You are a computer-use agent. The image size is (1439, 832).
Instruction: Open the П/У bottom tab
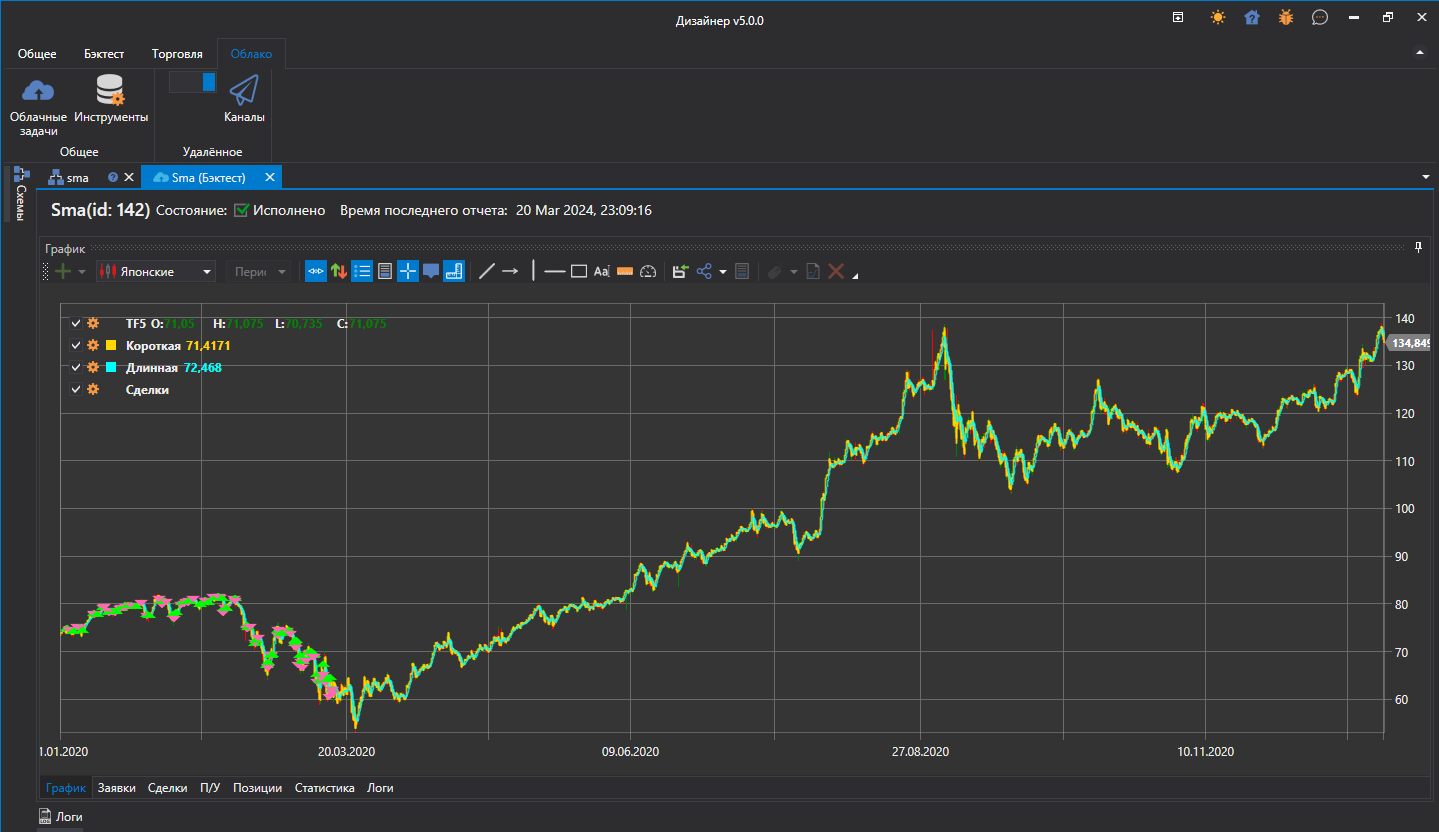click(210, 788)
